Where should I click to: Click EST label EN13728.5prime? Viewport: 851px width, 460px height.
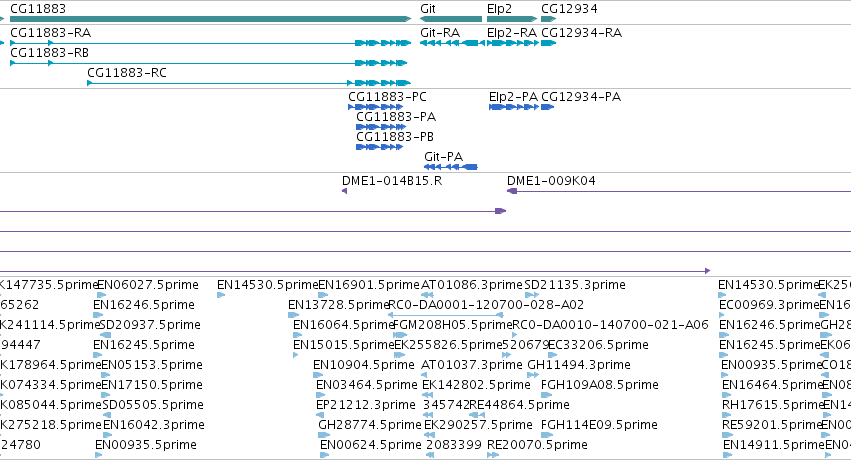point(339,305)
